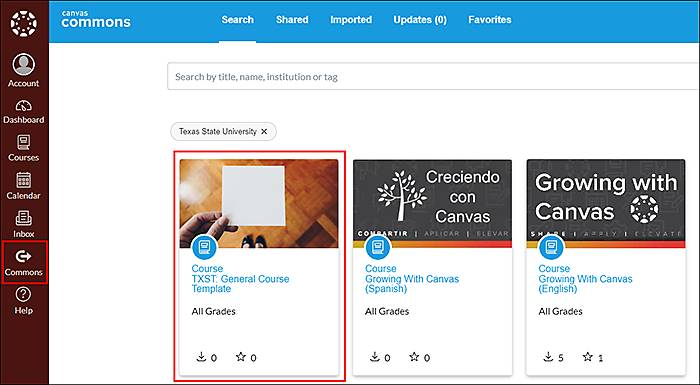Open the Imported tab
The height and width of the screenshot is (385, 700).
click(351, 20)
